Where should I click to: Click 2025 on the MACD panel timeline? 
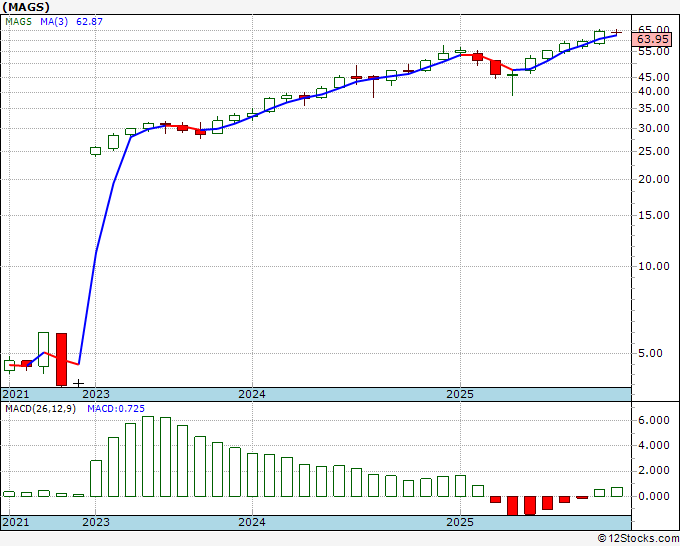tap(460, 522)
